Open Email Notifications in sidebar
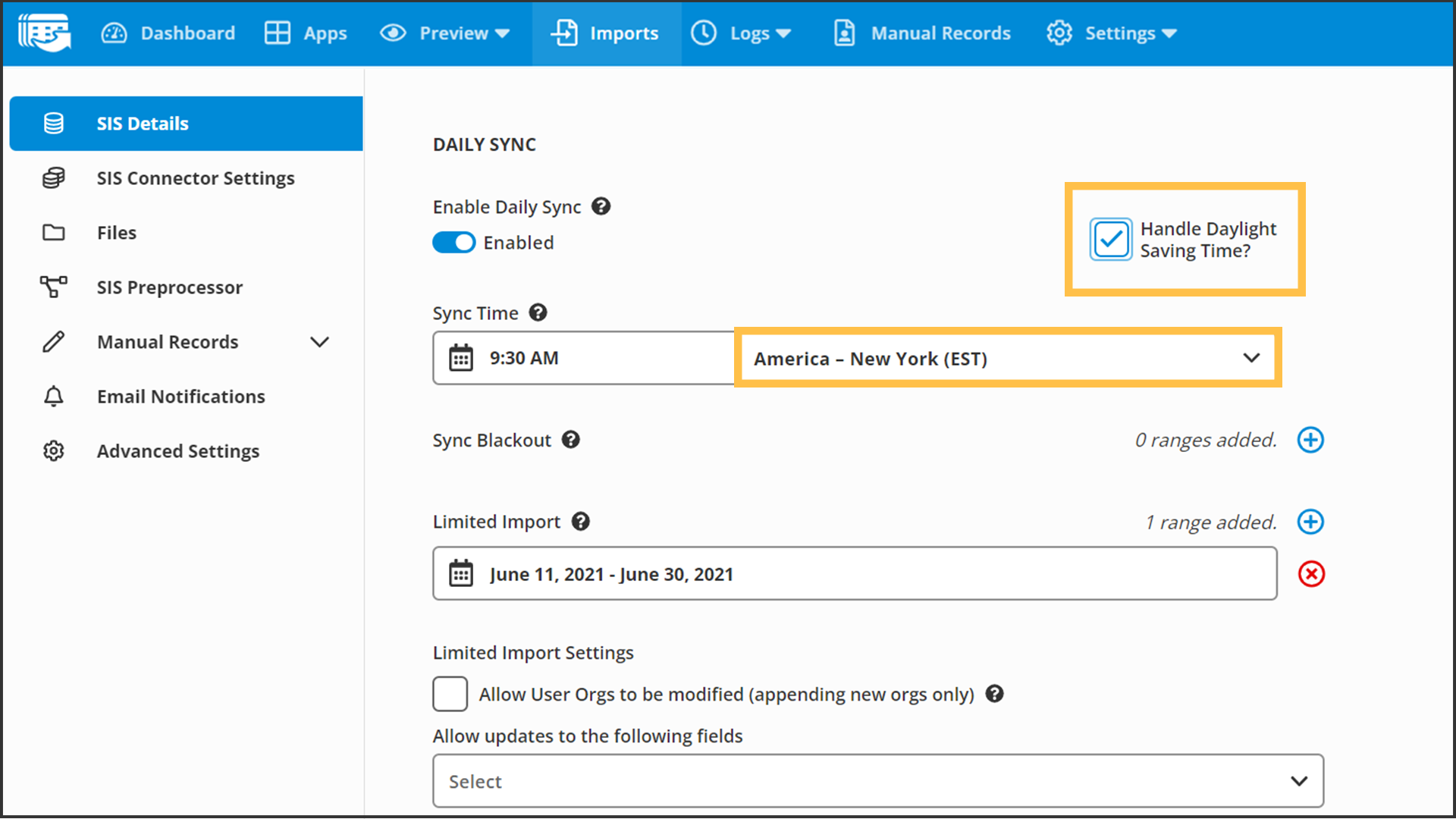The image size is (1456, 819). 180,397
